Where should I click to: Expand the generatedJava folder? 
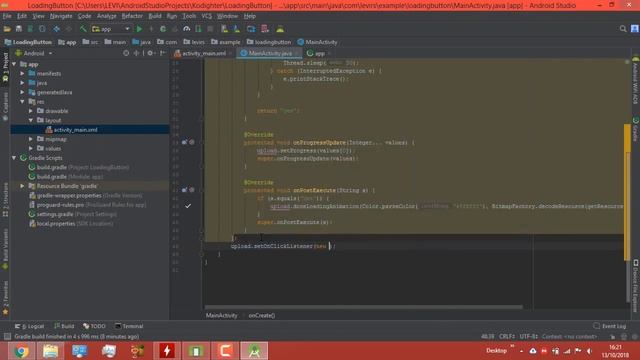(22, 92)
